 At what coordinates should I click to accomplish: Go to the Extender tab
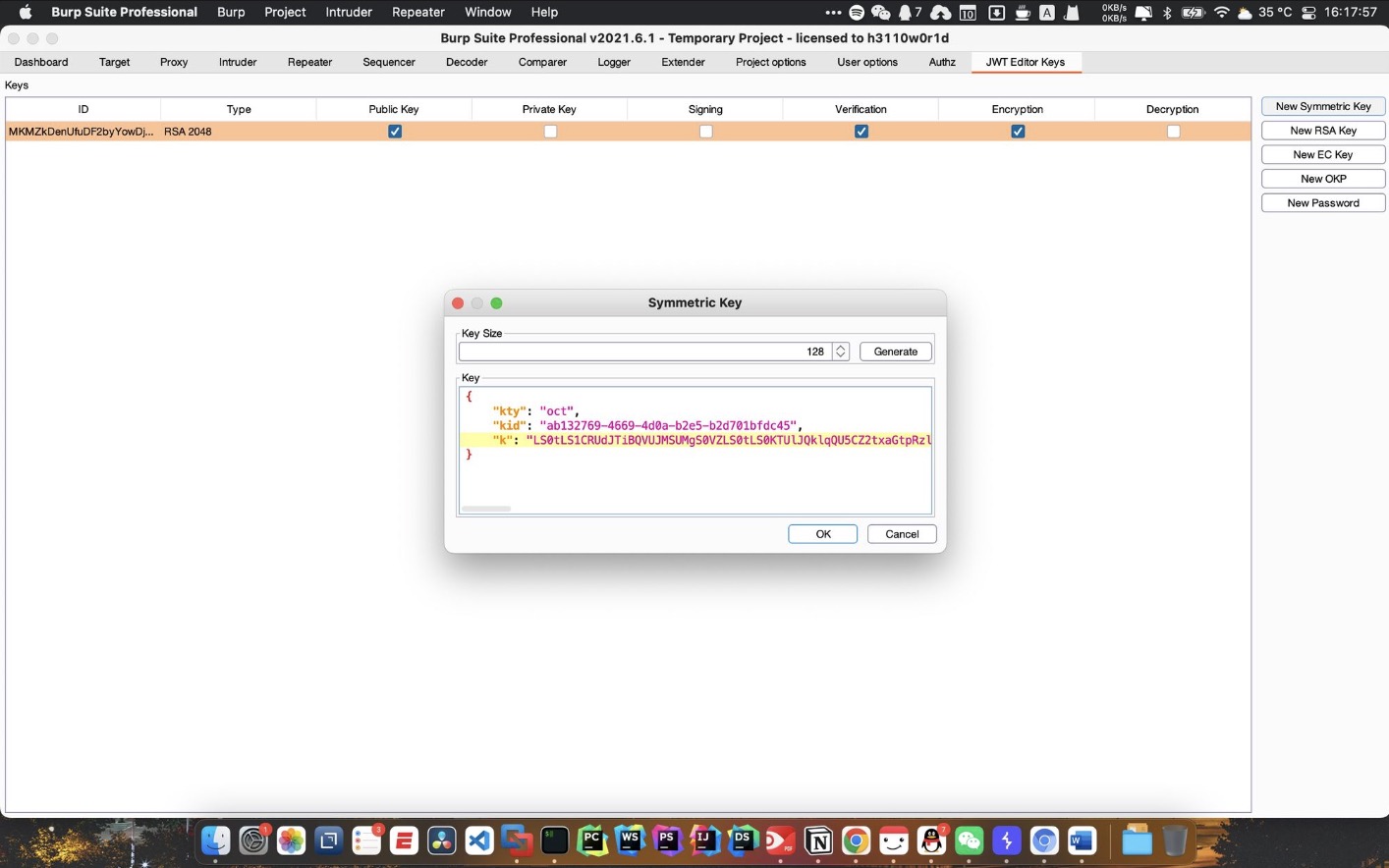[x=683, y=62]
